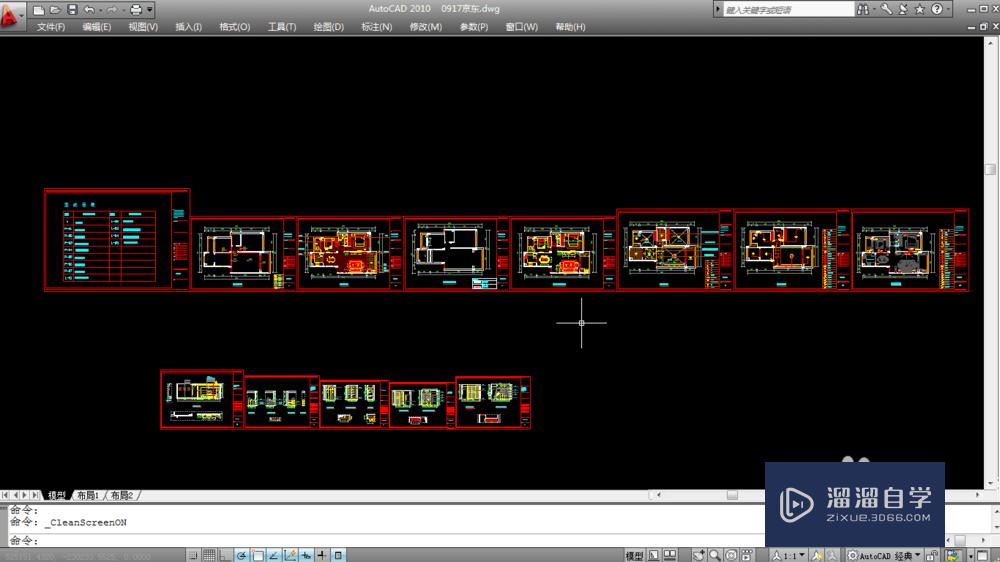
Task: Click the Save disk icon
Action: [72, 10]
